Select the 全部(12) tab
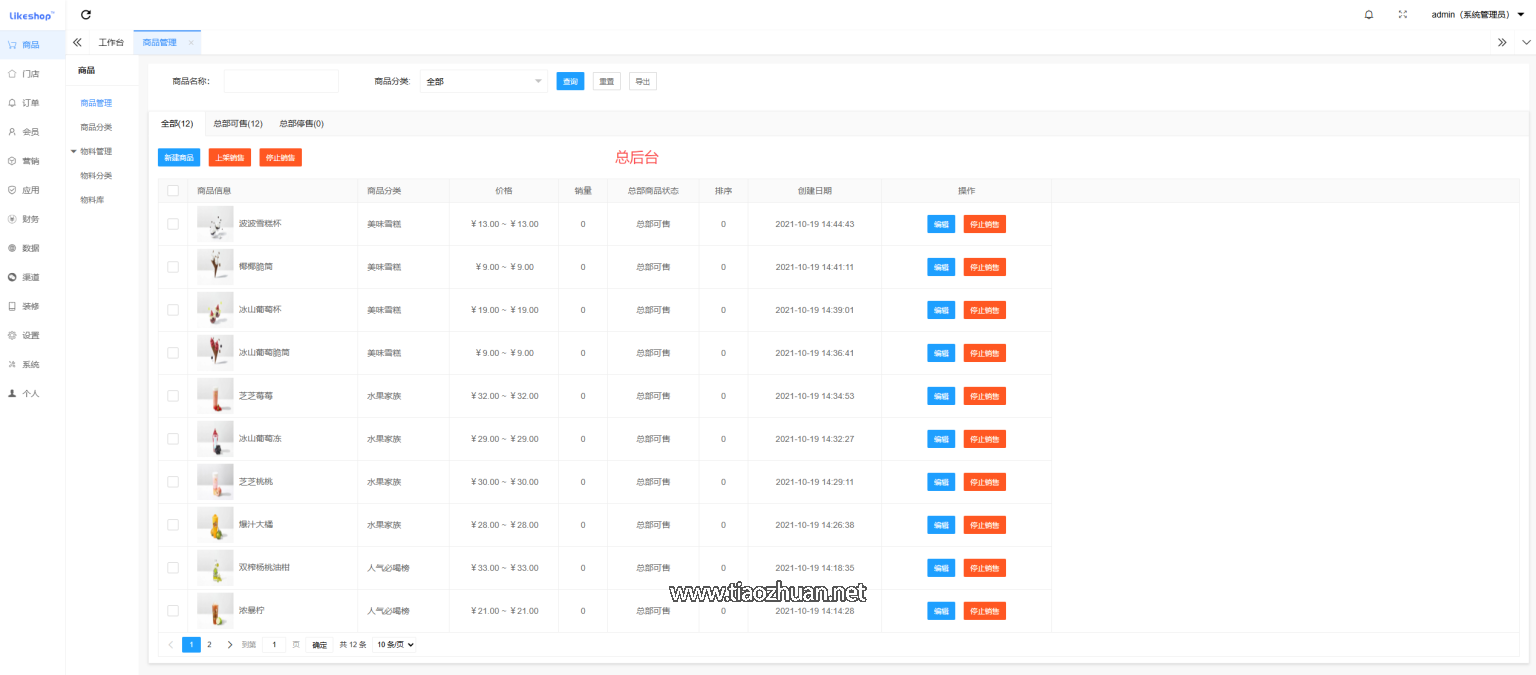The width and height of the screenshot is (1536, 675). (177, 123)
